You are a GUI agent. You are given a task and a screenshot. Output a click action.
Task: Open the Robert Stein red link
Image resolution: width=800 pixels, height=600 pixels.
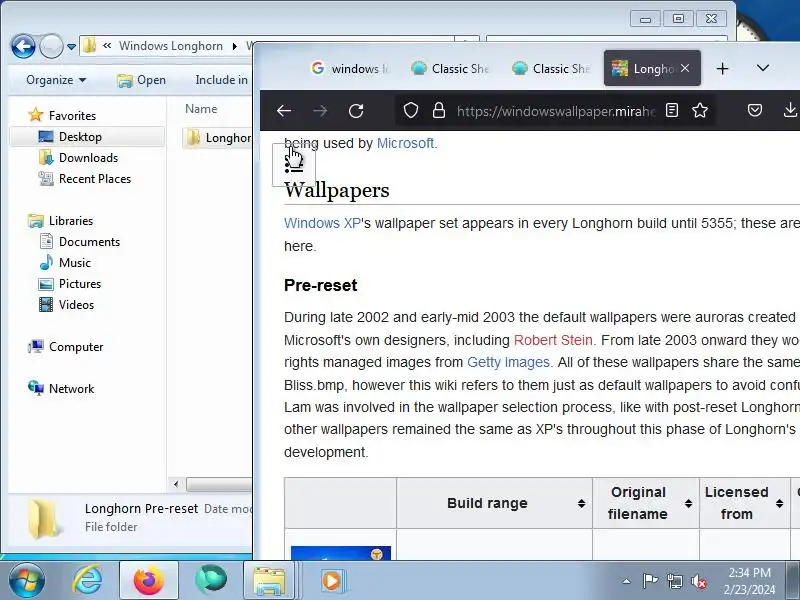click(x=555, y=340)
